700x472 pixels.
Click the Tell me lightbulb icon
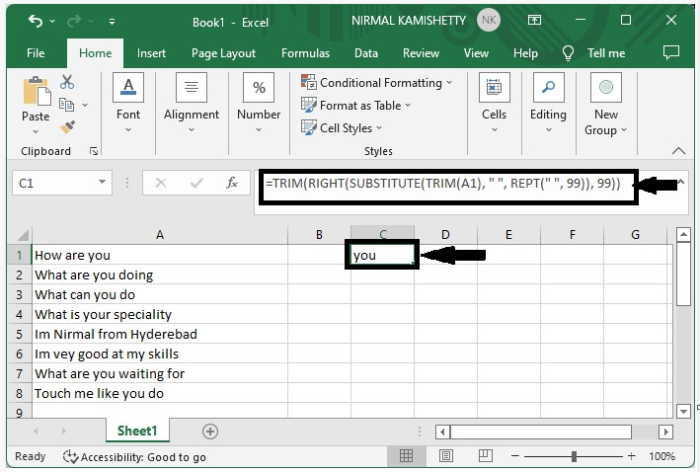click(569, 53)
